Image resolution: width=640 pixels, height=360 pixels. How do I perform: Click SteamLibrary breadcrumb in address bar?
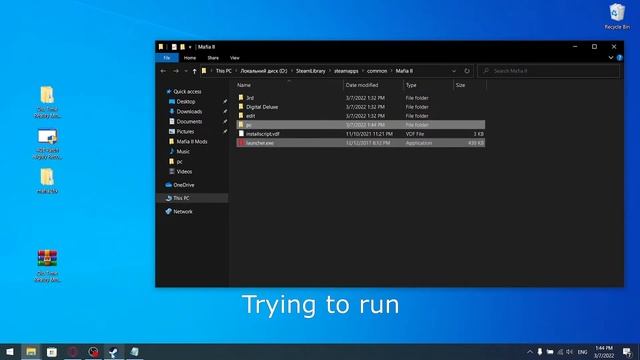coord(311,71)
